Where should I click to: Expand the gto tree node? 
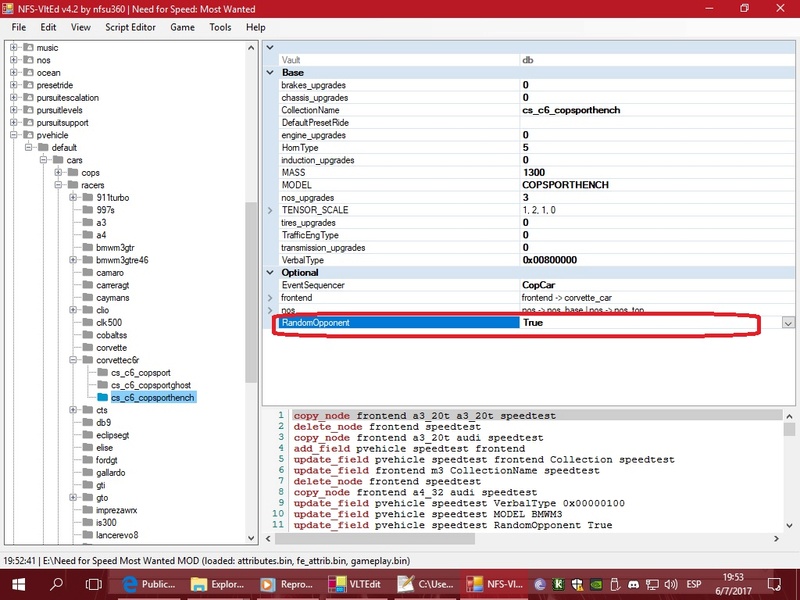click(x=73, y=497)
